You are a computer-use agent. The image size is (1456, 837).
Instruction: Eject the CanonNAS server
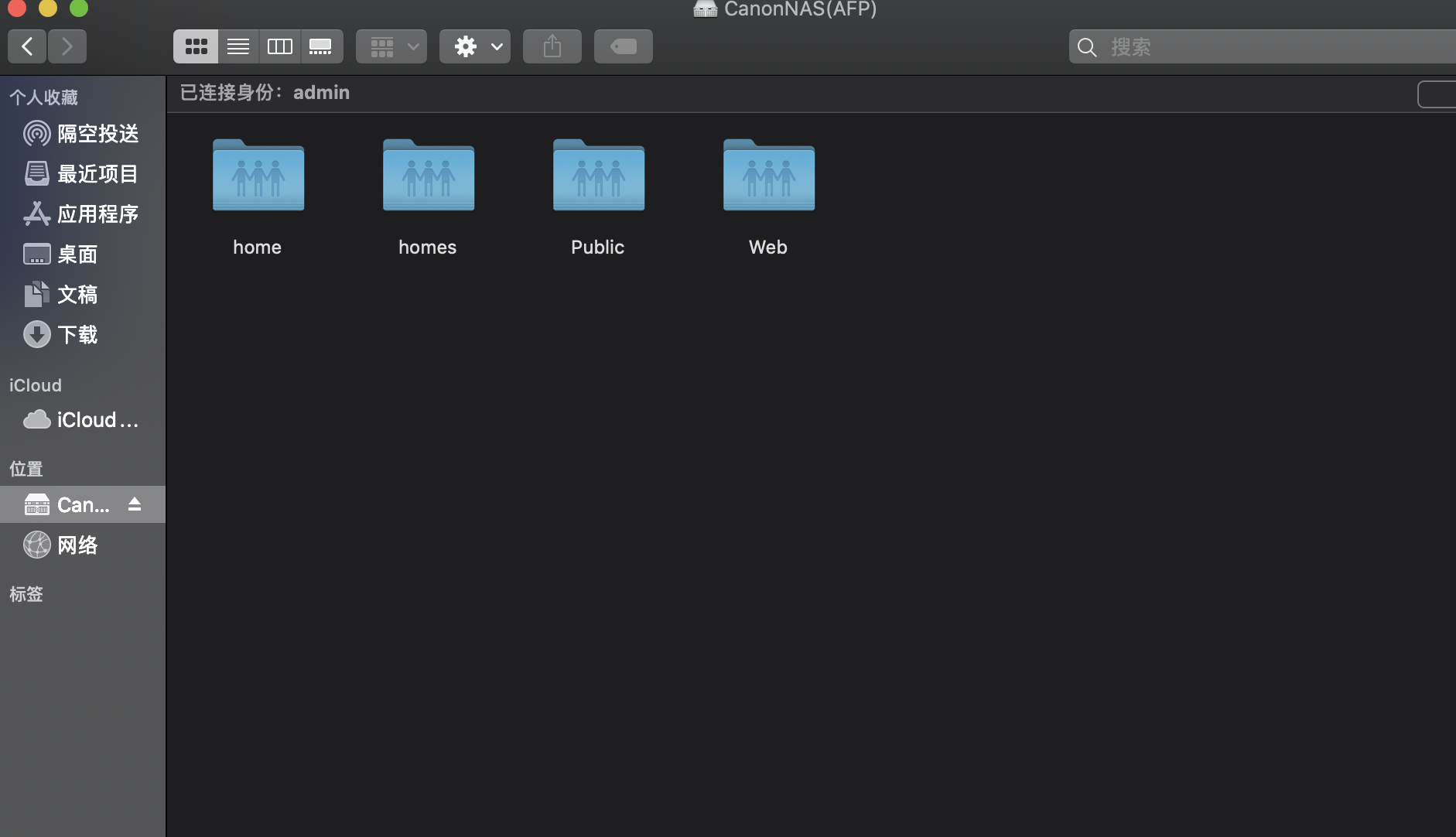coord(135,504)
